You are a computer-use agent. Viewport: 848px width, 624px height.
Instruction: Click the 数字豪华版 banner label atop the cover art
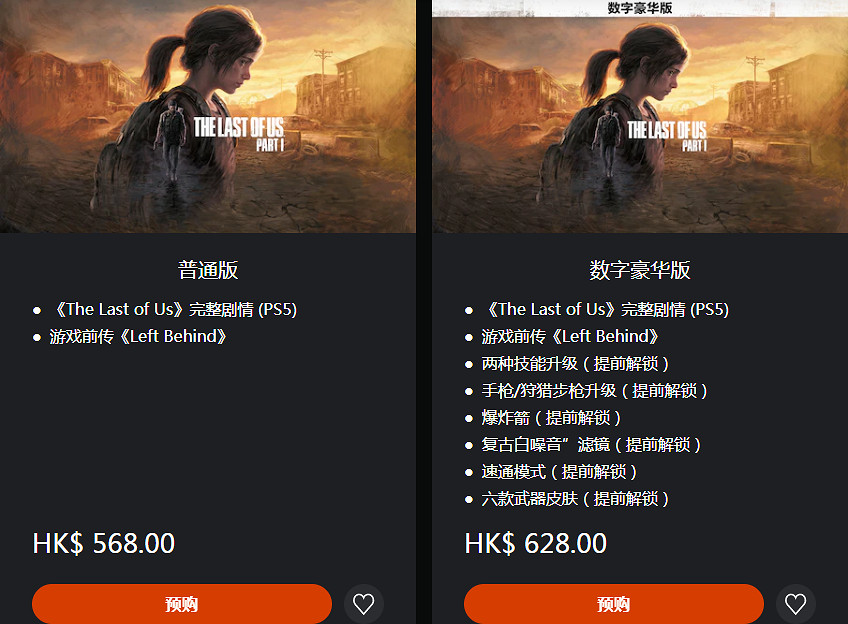tap(640, 8)
